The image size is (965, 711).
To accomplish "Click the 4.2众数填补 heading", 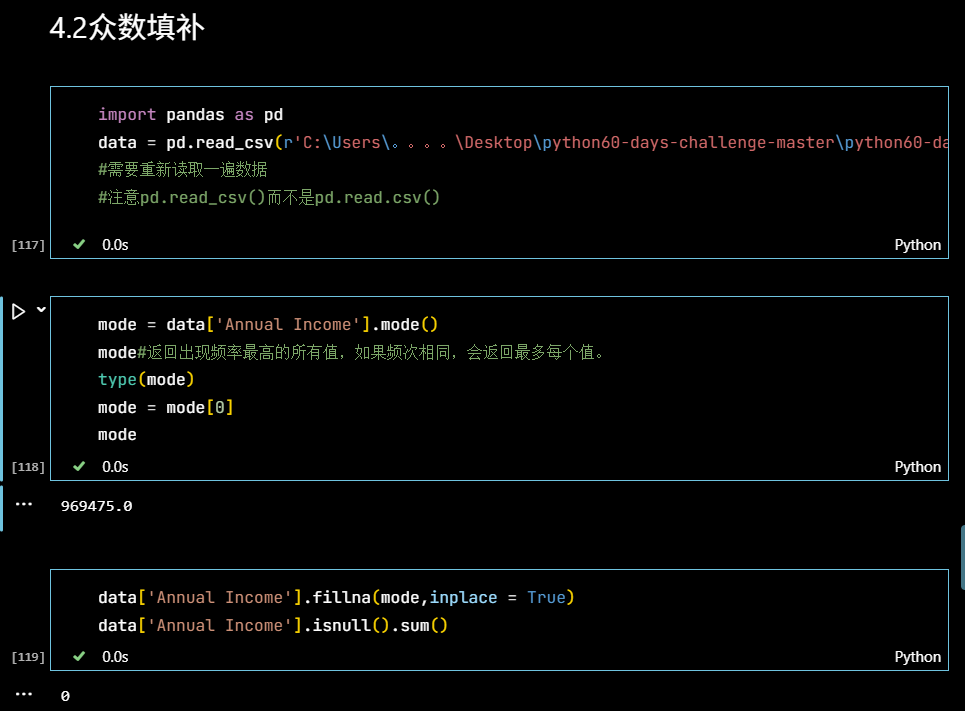I will (x=126, y=27).
